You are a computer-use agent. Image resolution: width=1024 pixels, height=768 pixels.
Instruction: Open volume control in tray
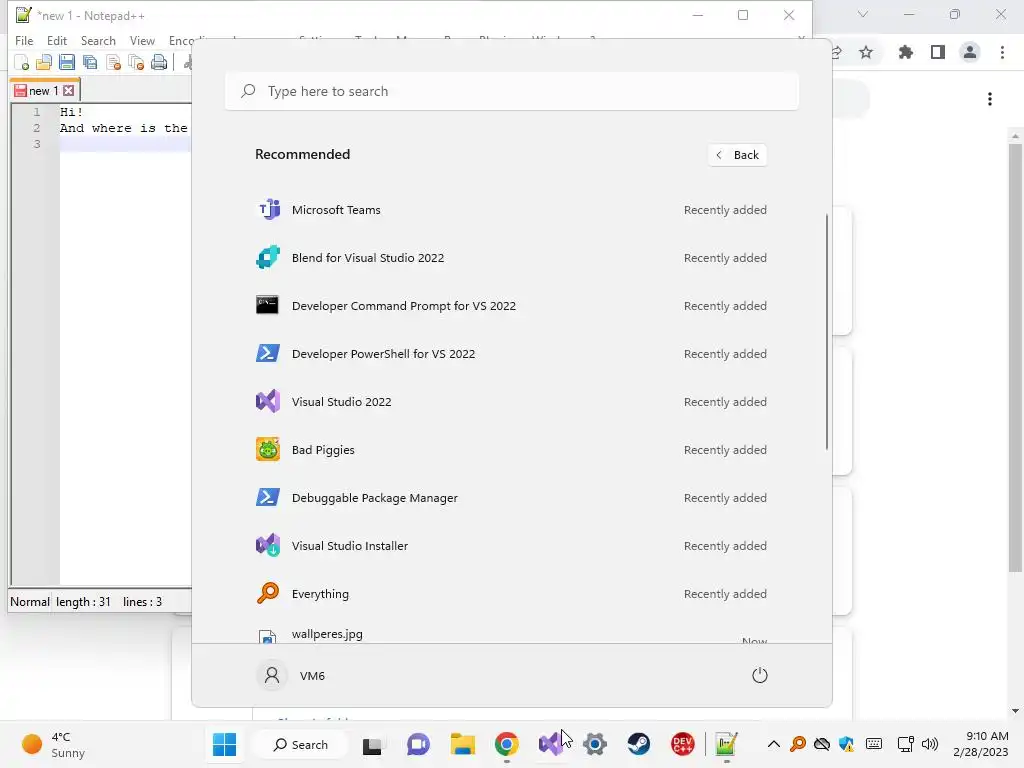pos(930,744)
